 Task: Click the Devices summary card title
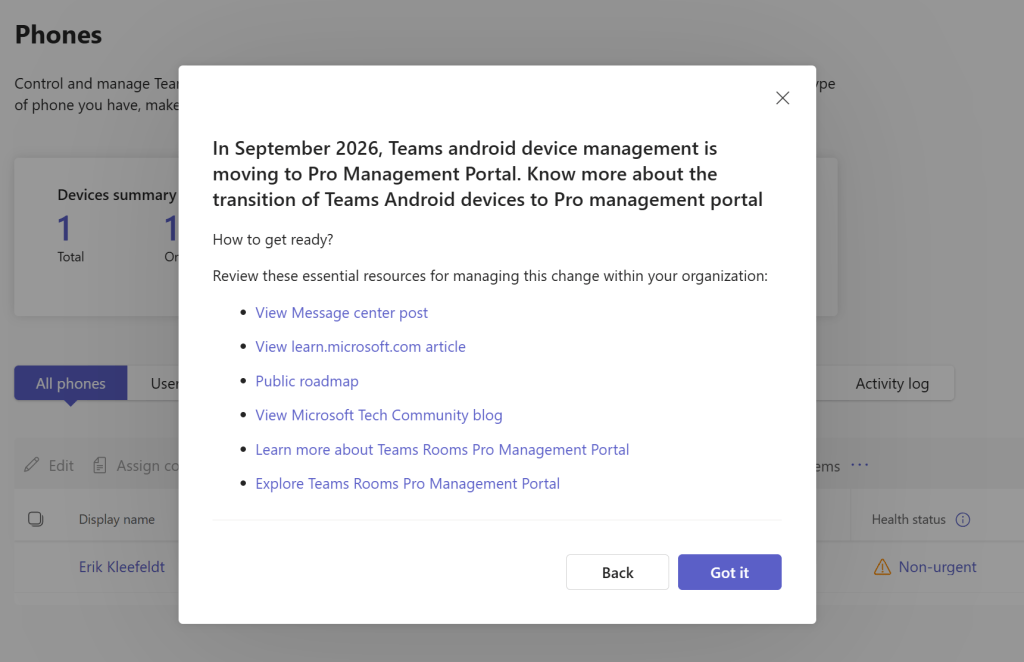click(x=117, y=195)
